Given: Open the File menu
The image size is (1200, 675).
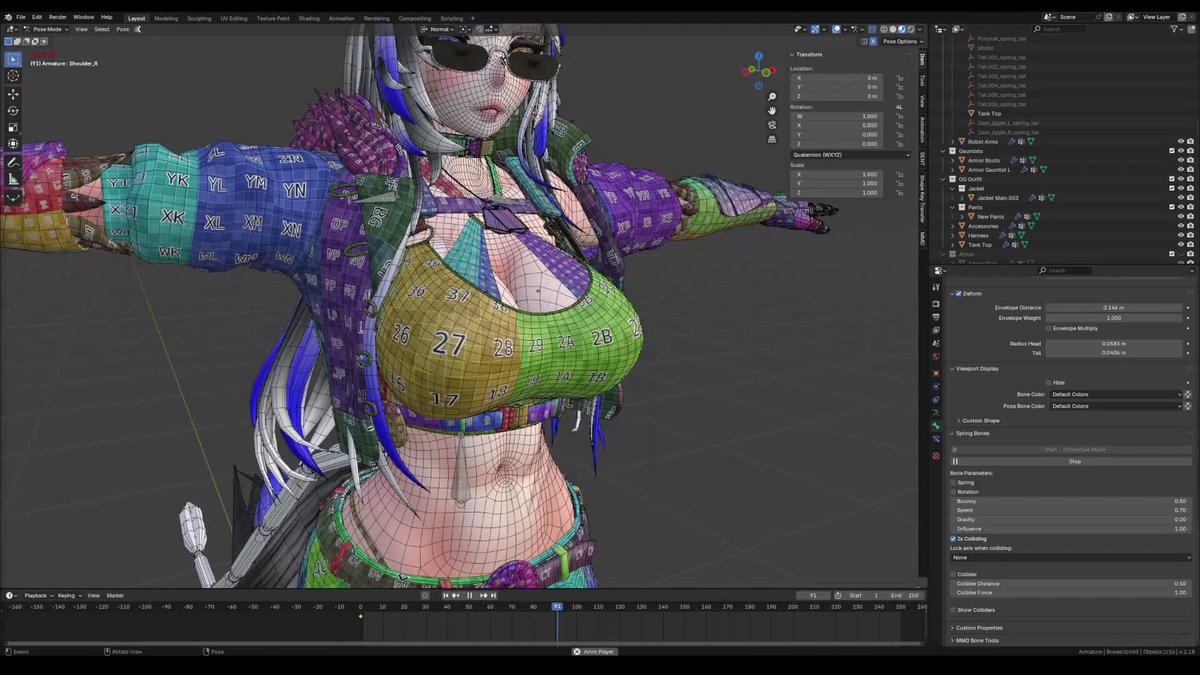Looking at the screenshot, I should click(x=21, y=17).
